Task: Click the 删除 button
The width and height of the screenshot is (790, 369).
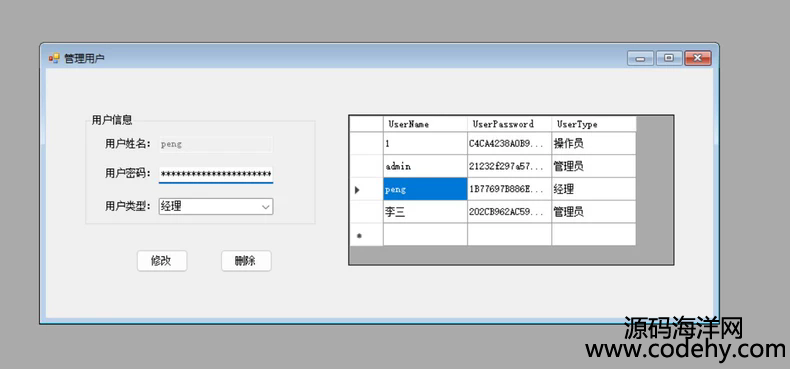Action: [246, 261]
